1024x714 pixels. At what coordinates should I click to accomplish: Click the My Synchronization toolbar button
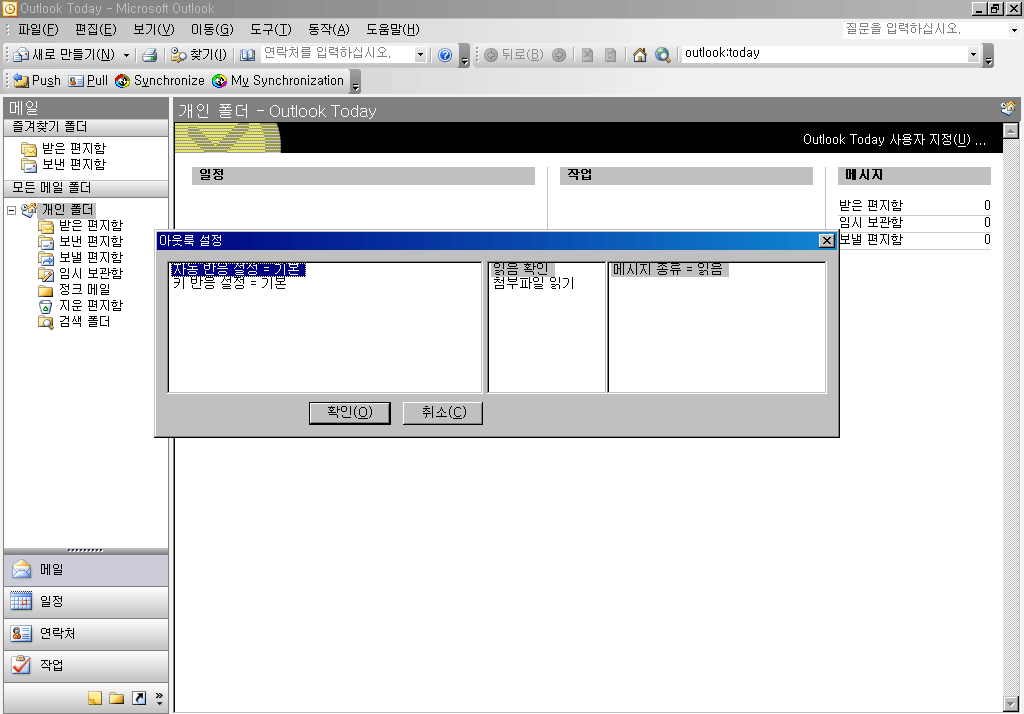point(278,80)
